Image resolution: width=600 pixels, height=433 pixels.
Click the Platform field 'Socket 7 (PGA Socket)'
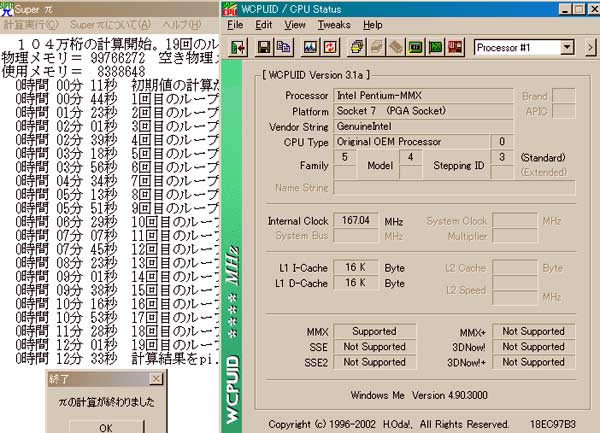[x=423, y=111]
